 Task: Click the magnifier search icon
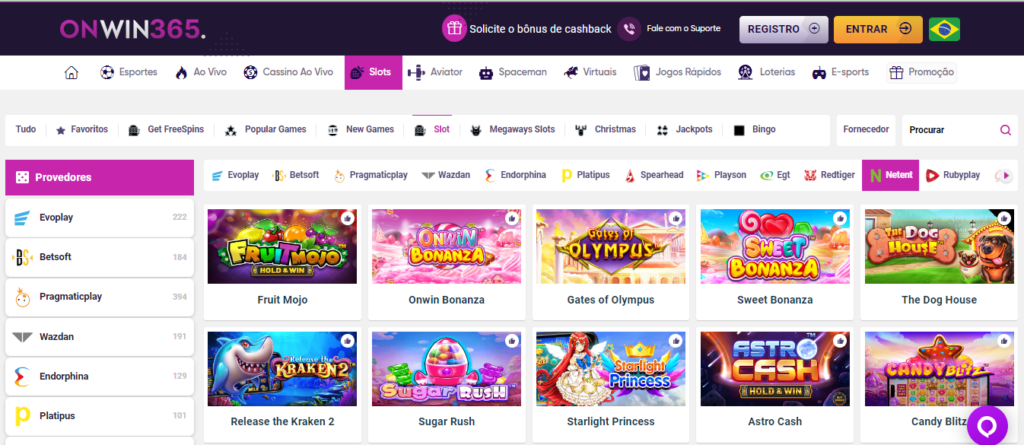click(x=1006, y=130)
